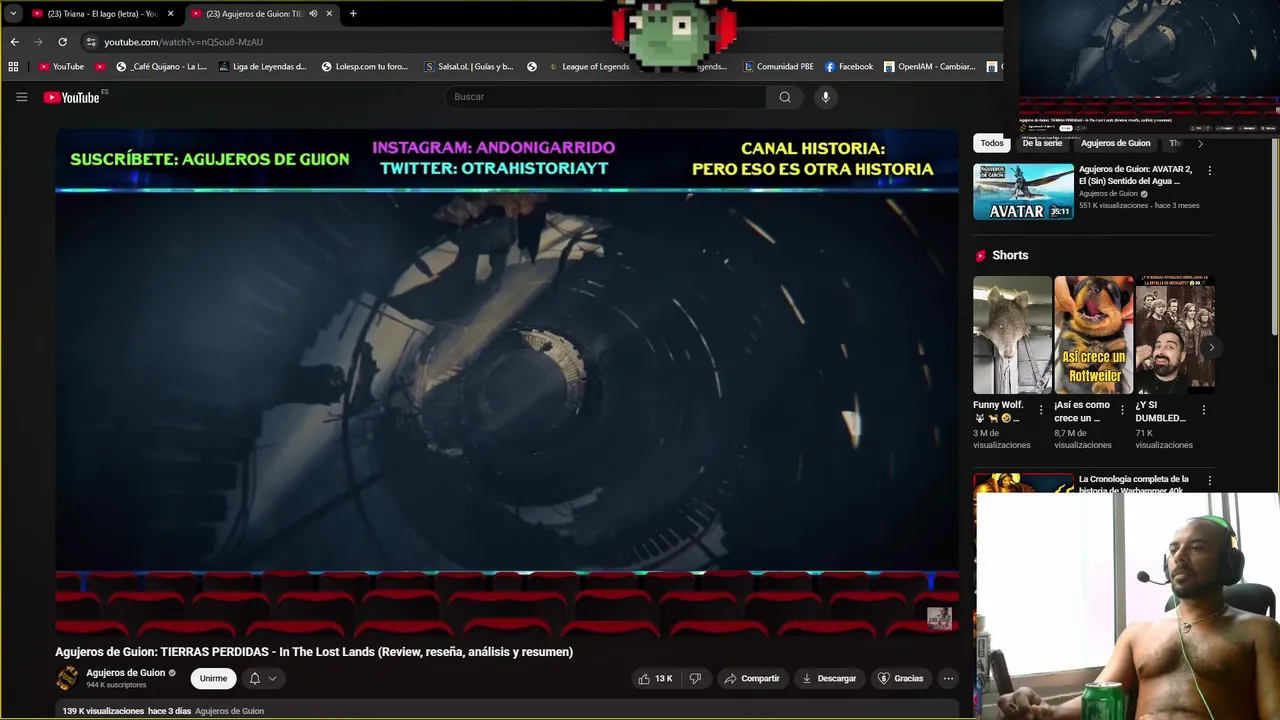1280x720 pixels.
Task: Mute the Agujeros de Guion tab audio icon
Action: 313,14
